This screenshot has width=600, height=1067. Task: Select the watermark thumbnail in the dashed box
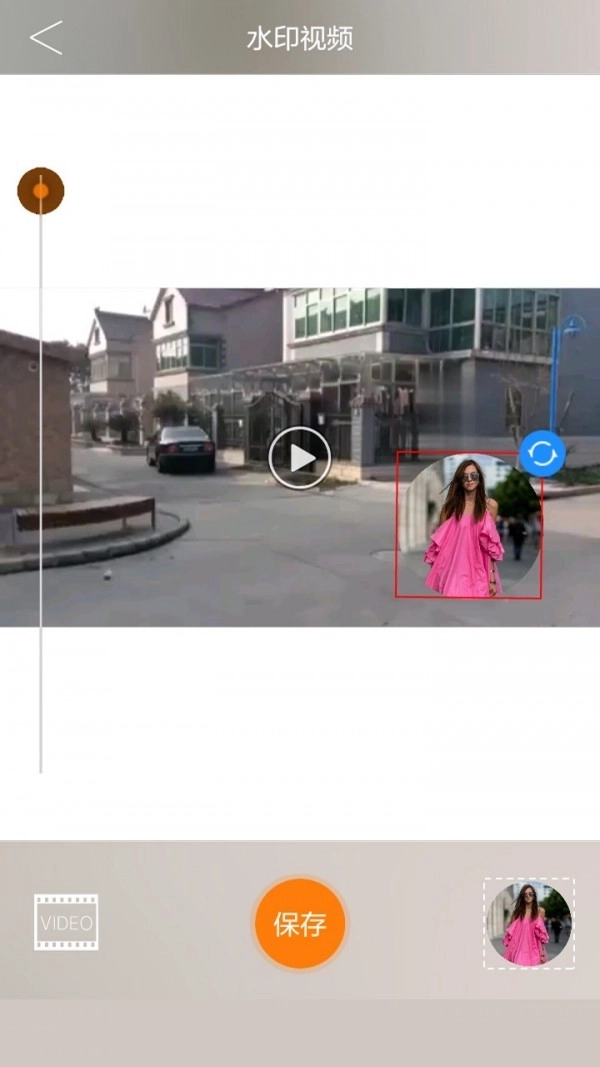(528, 923)
